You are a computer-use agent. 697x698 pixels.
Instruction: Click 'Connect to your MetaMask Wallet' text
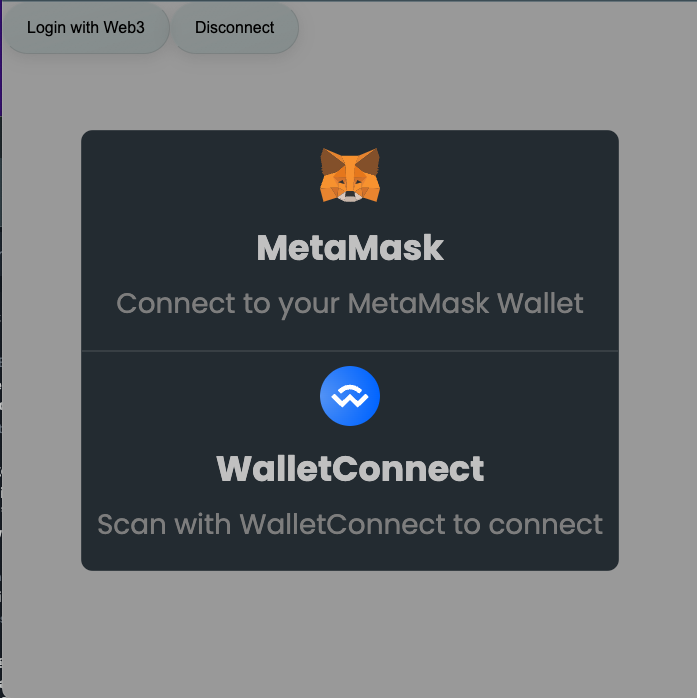click(x=350, y=304)
